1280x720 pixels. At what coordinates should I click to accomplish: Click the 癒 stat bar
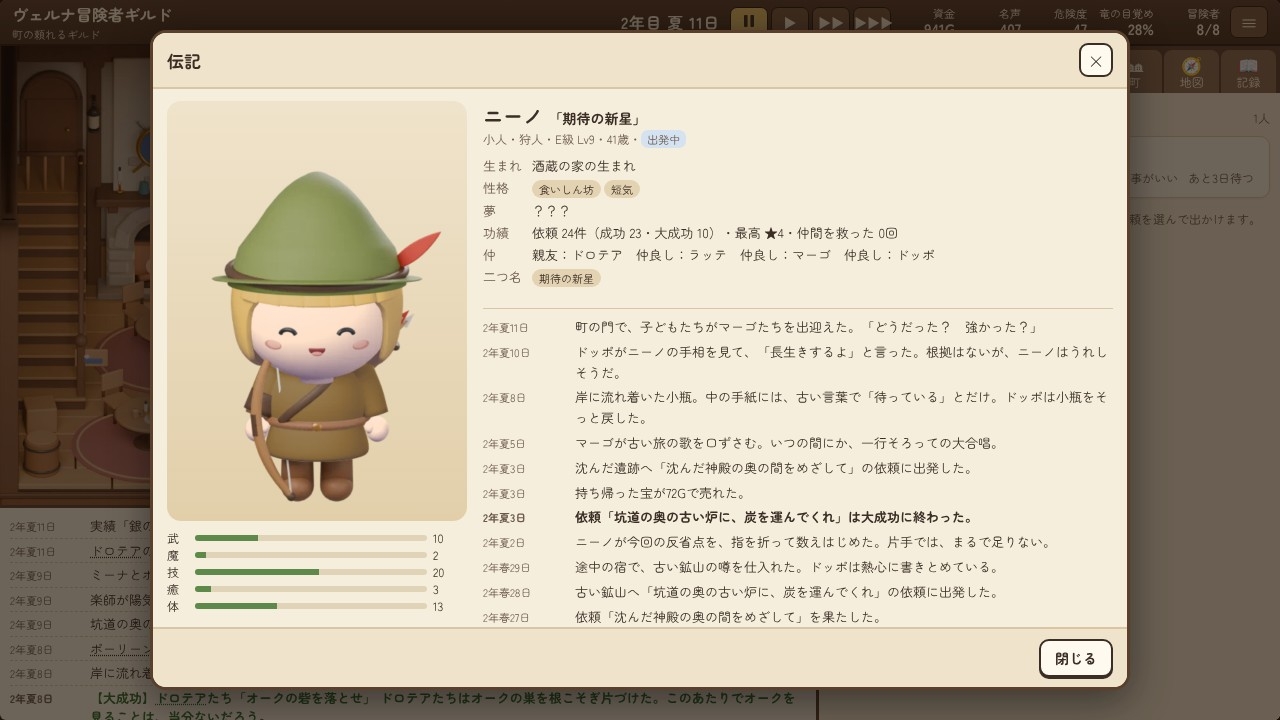click(x=311, y=590)
